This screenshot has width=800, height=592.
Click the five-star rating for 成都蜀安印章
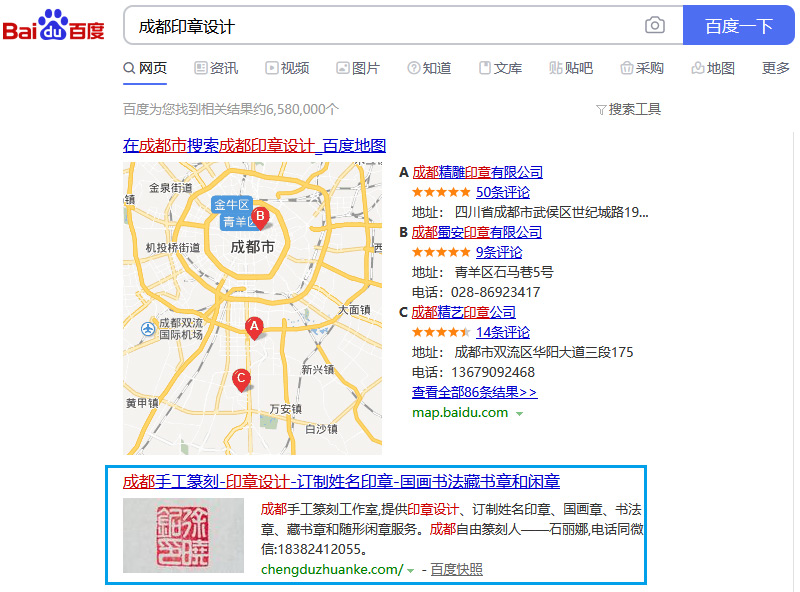441,252
